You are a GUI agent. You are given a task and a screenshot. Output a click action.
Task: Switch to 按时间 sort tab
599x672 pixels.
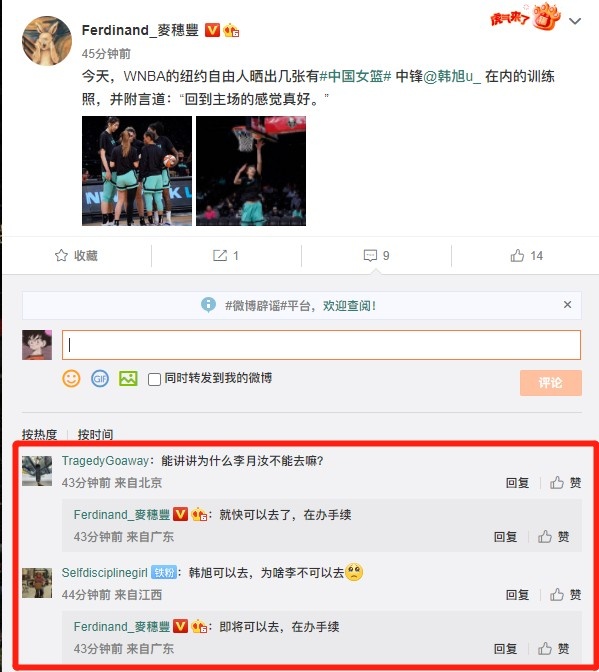pos(96,435)
